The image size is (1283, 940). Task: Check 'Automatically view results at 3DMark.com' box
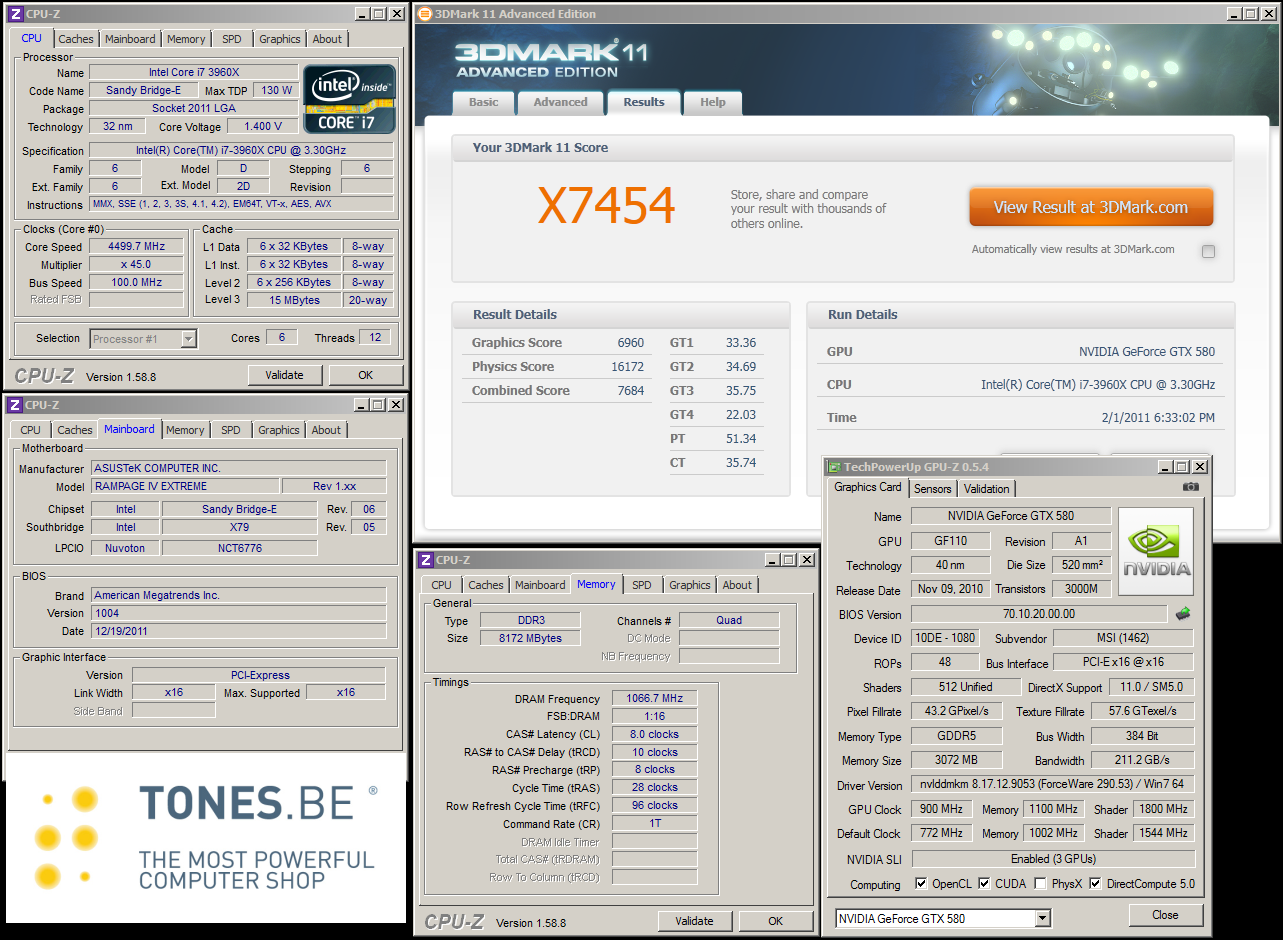coord(1208,252)
